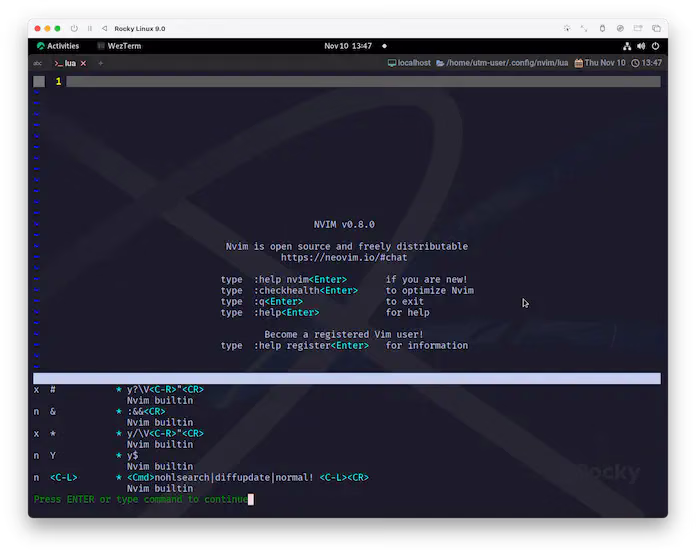This screenshot has height=555, width=696.
Task: Click the :help nvim<Enter> text
Action: pyautogui.click(x=300, y=279)
